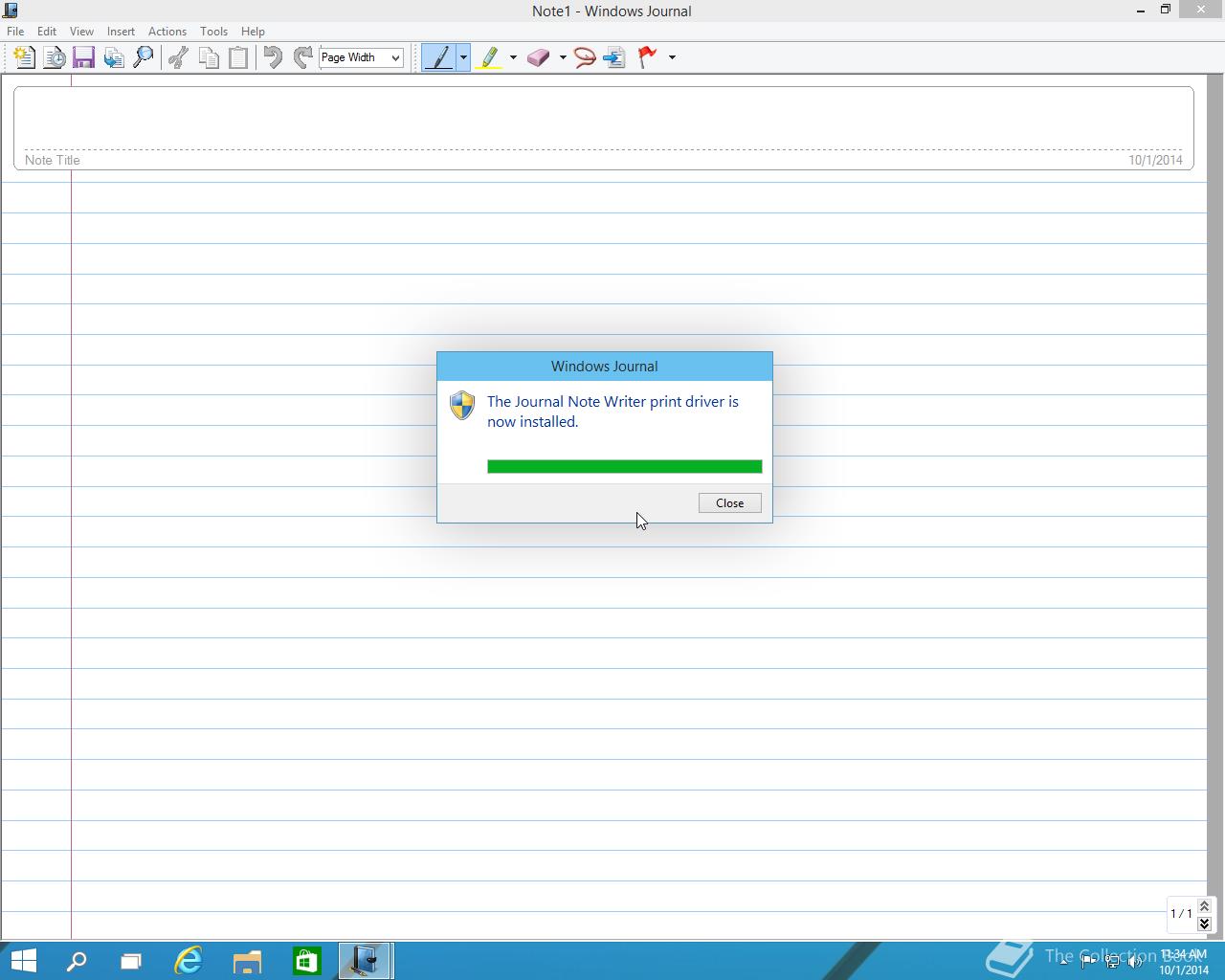Click the Insert/Remove Space tool icon

click(x=614, y=57)
